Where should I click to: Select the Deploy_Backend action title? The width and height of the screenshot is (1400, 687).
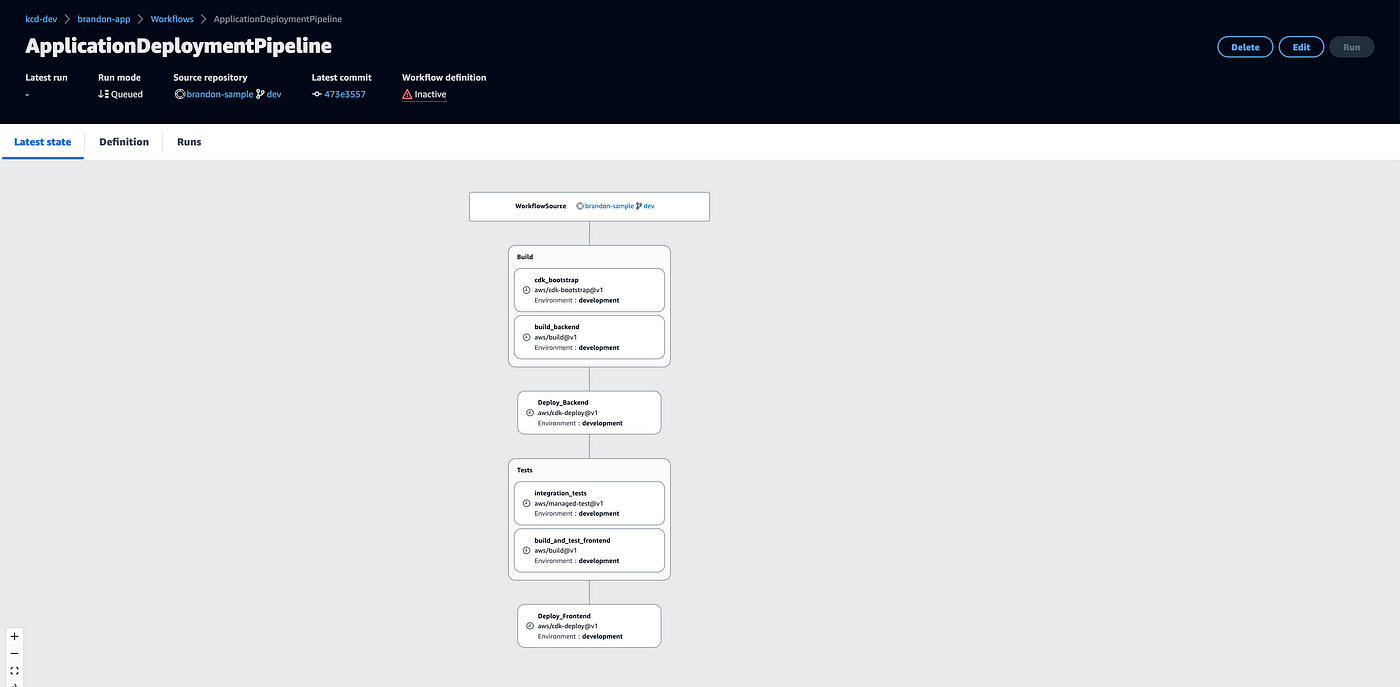pos(563,403)
